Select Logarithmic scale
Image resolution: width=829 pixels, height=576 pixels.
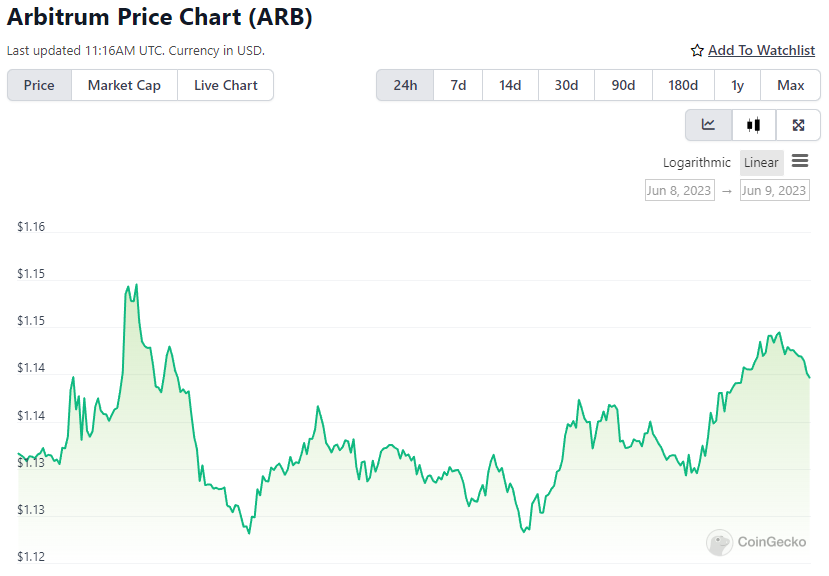[x=696, y=162]
